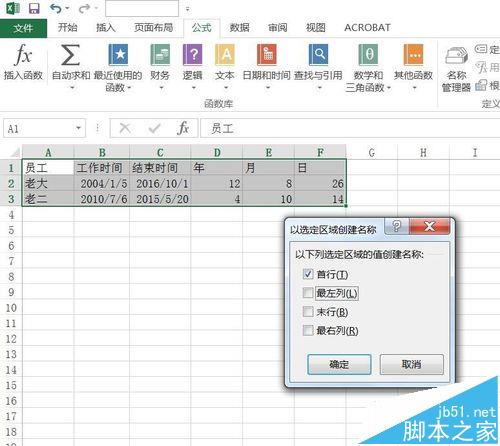
Task: Open the Name Box dropdown arrow
Action: [78, 128]
